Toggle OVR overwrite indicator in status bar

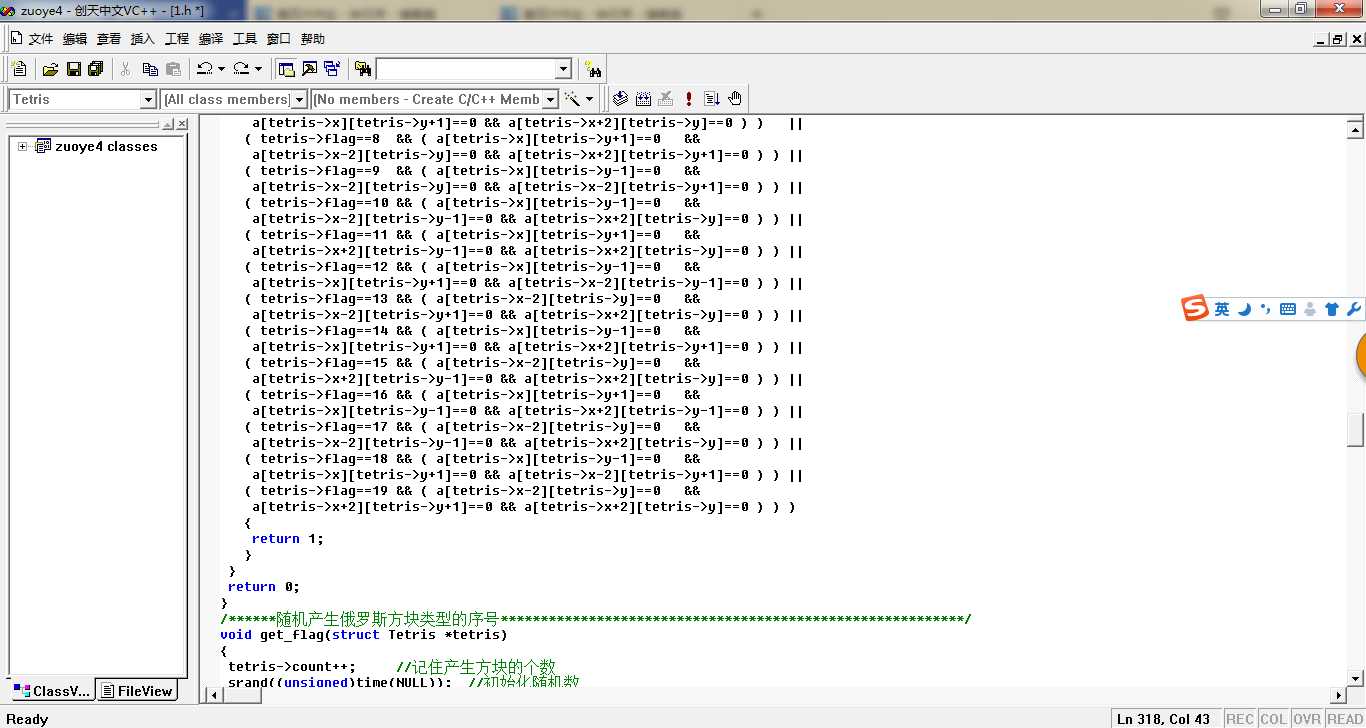point(1306,719)
